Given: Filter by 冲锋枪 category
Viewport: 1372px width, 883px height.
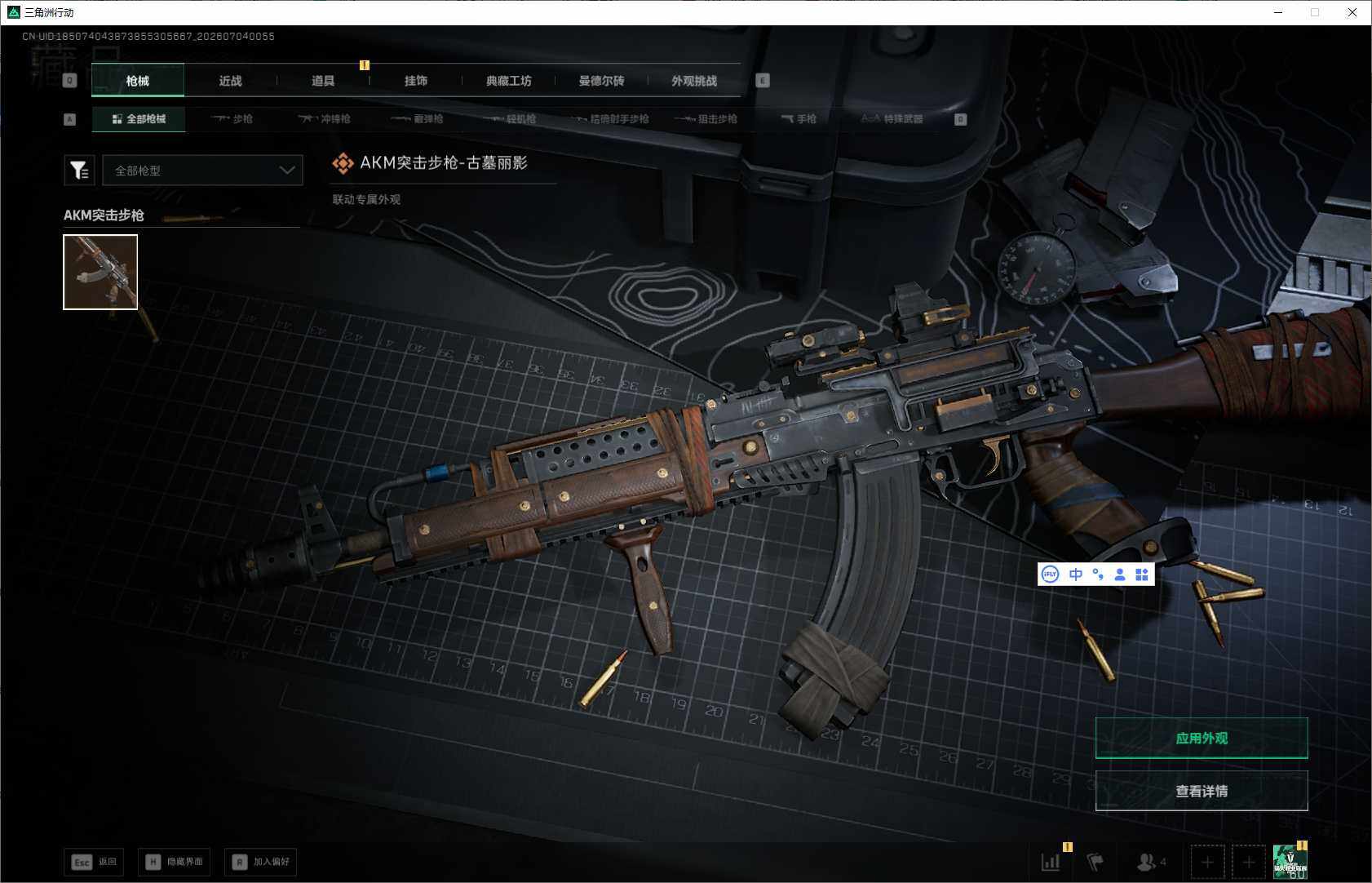Looking at the screenshot, I should (x=325, y=119).
